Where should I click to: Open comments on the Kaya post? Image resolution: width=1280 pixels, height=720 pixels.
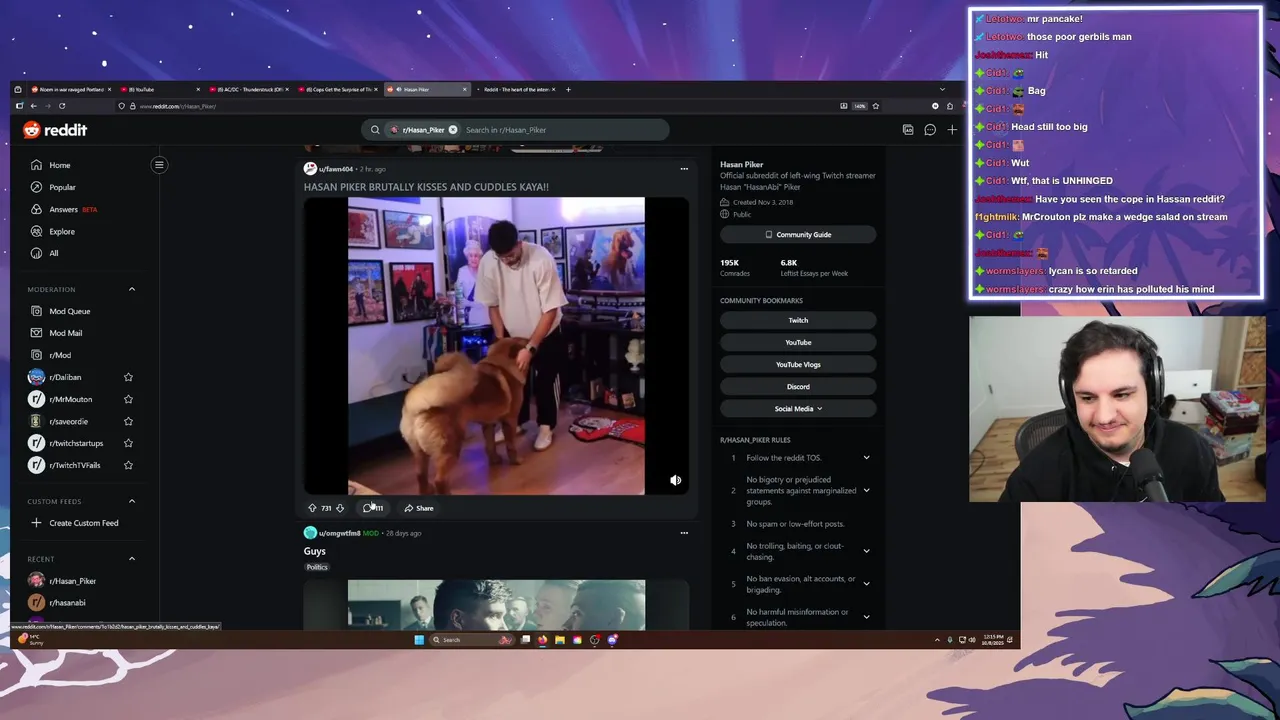373,508
